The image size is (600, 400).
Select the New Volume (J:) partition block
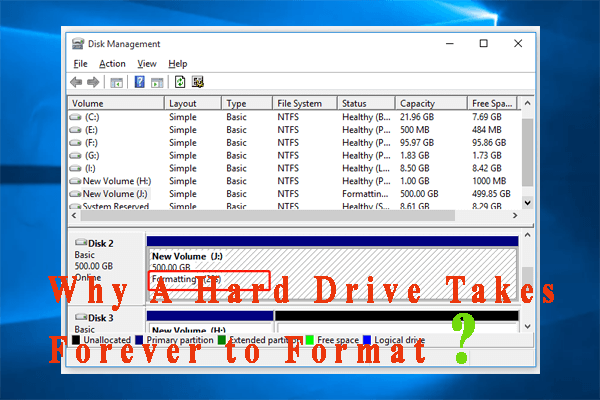click(x=332, y=270)
